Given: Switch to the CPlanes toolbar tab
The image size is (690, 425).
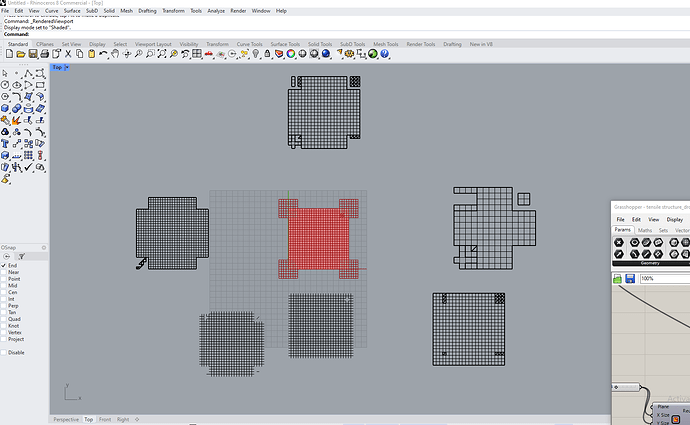Looking at the screenshot, I should (44, 44).
